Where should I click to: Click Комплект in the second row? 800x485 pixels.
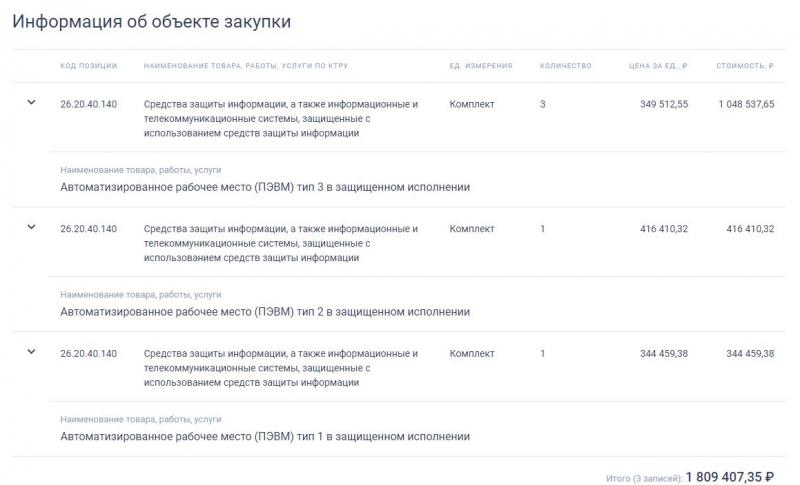click(472, 229)
